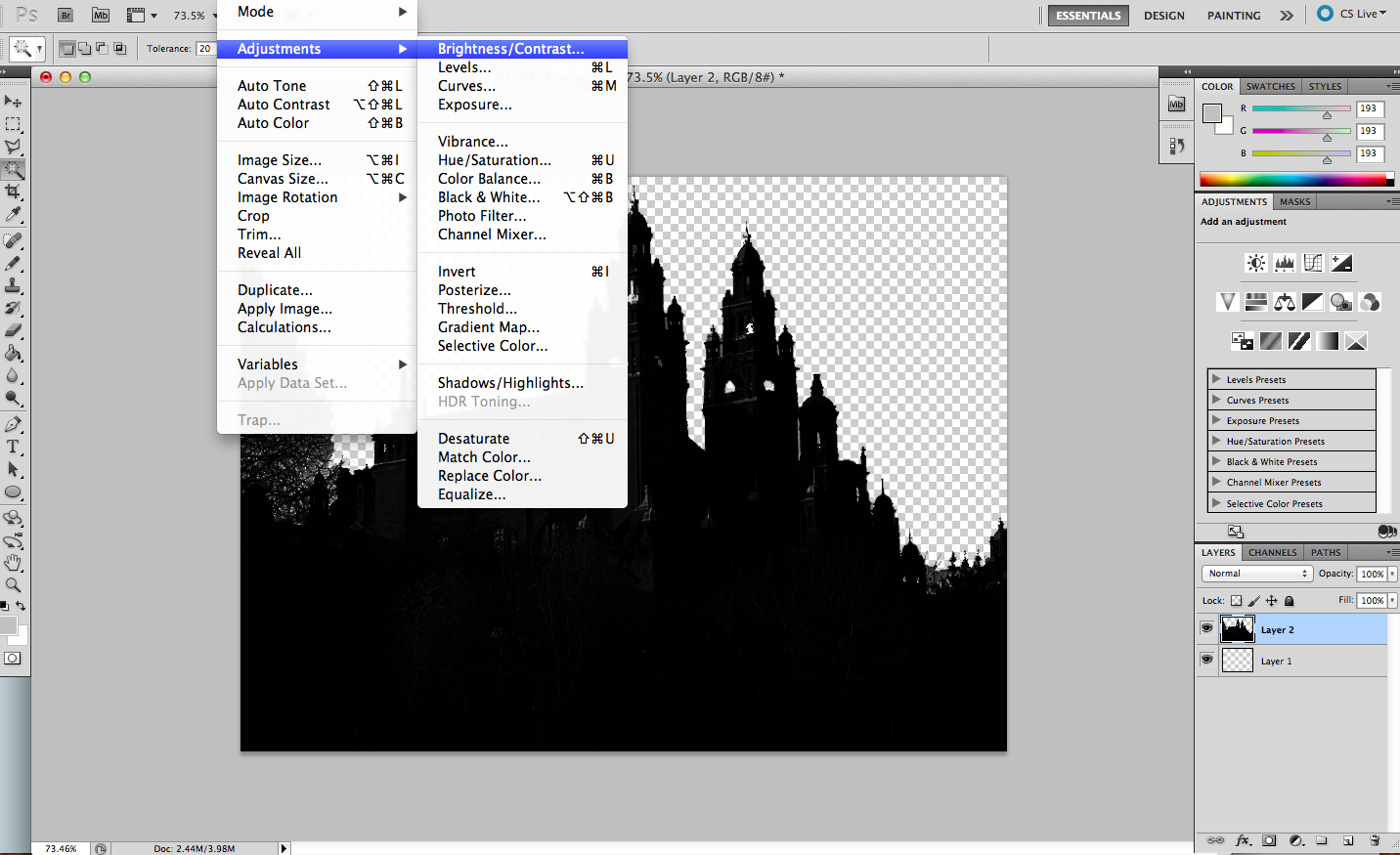The image size is (1400, 855).
Task: Choose the New selection mode button
Action: pyautogui.click(x=67, y=48)
